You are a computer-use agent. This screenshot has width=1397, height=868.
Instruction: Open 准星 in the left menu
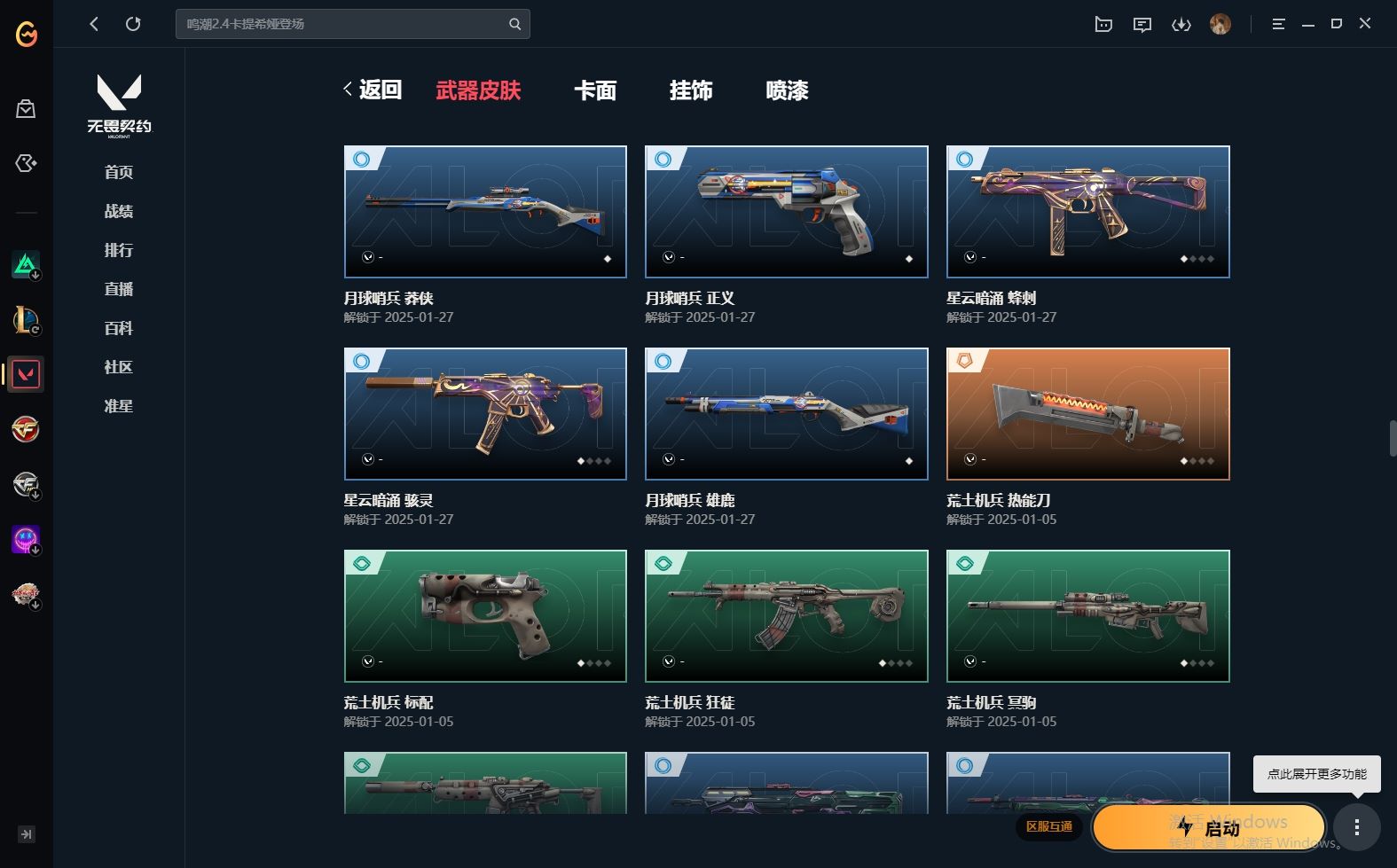coord(119,406)
